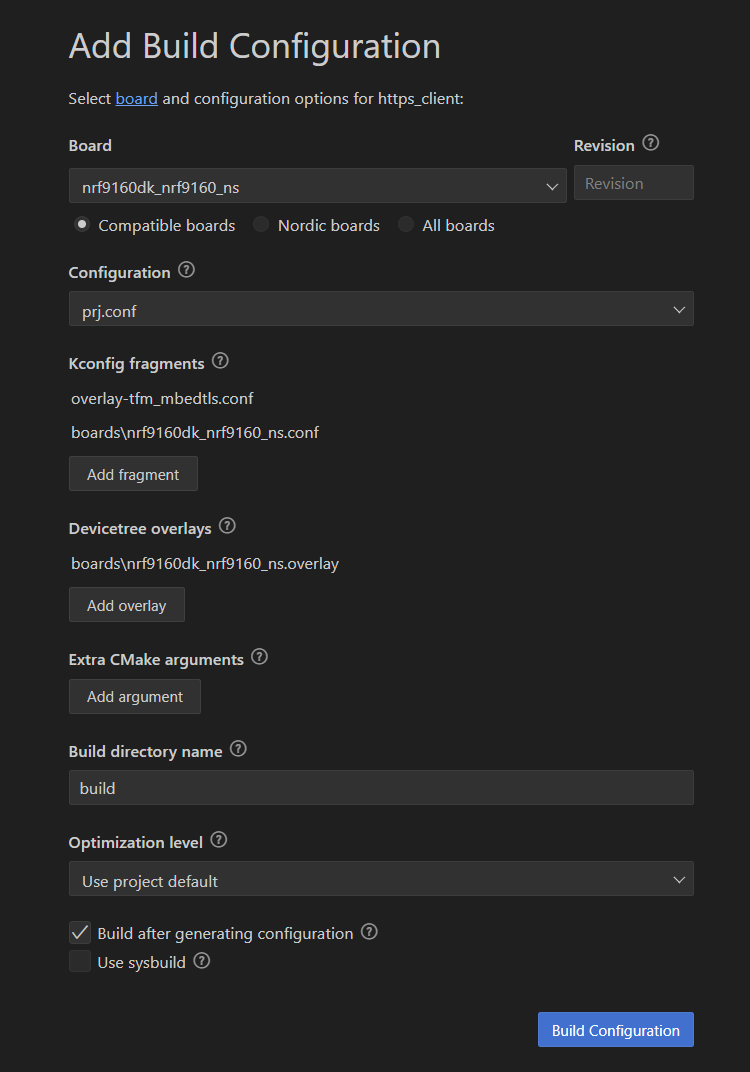Screen dimensions: 750x1072
Task: Click help icon next to Build after generating configuration
Action: pyautogui.click(x=369, y=932)
